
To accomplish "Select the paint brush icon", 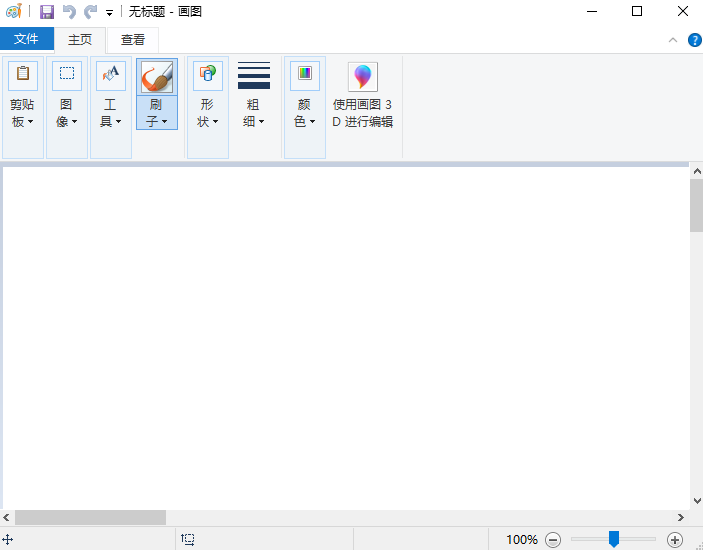I will (157, 77).
